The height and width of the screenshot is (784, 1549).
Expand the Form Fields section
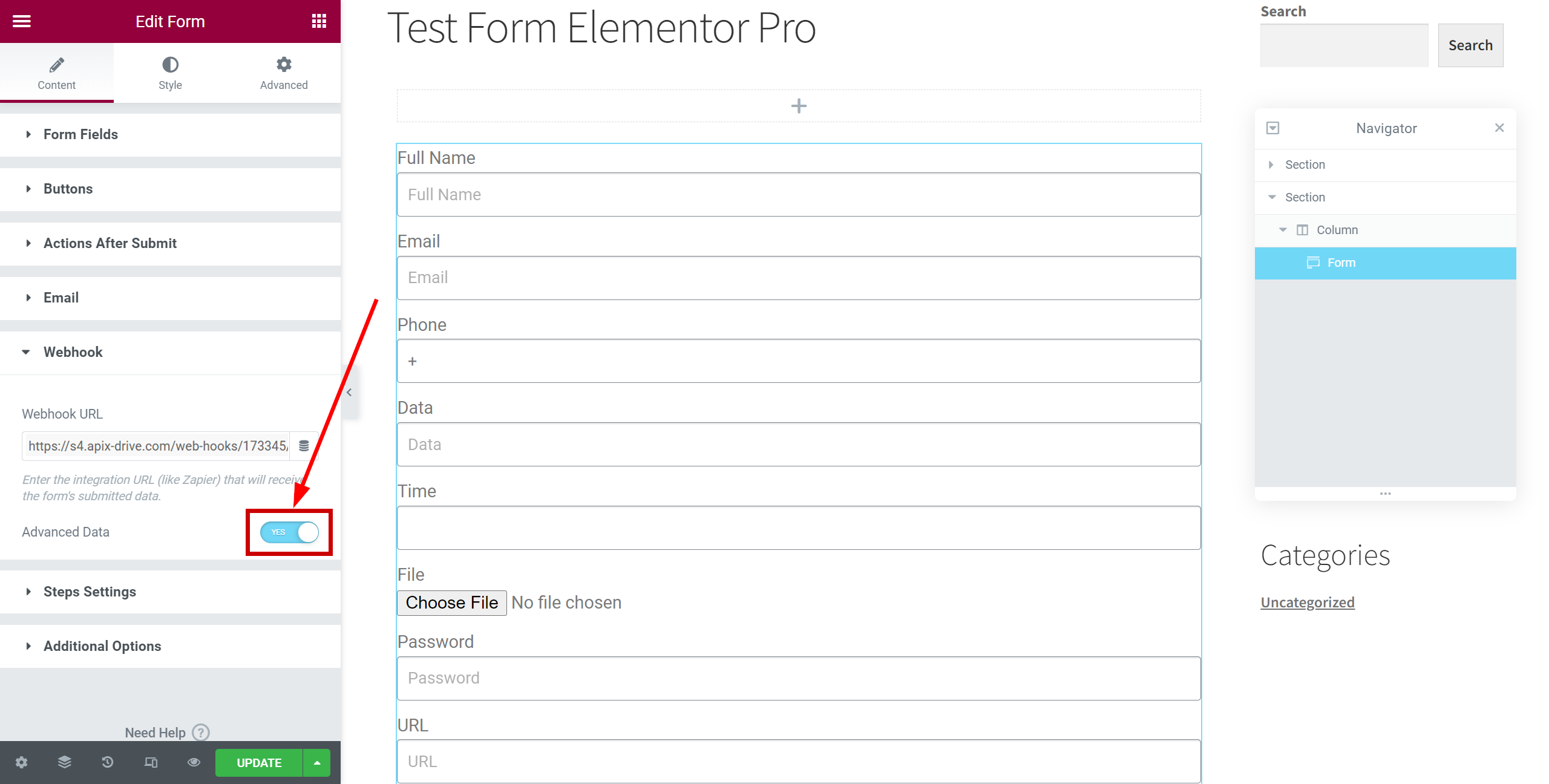(x=80, y=134)
